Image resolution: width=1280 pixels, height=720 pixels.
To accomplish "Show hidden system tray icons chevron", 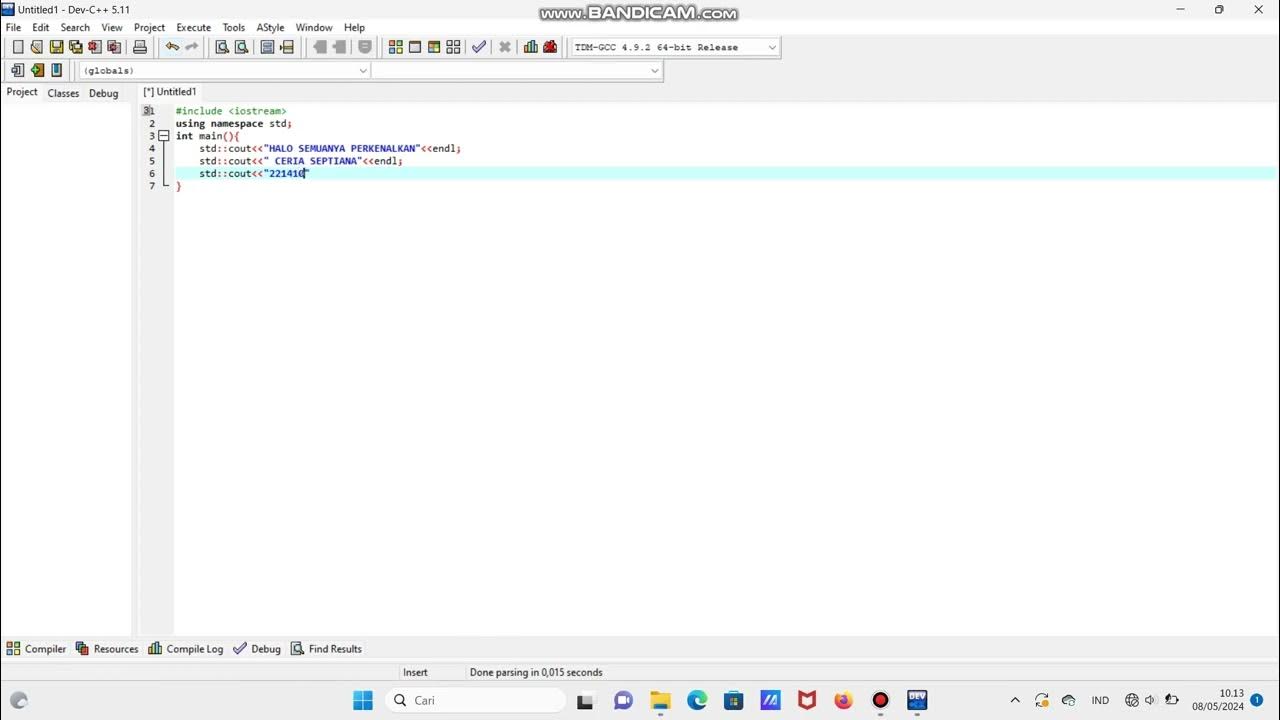I will pos(1015,700).
